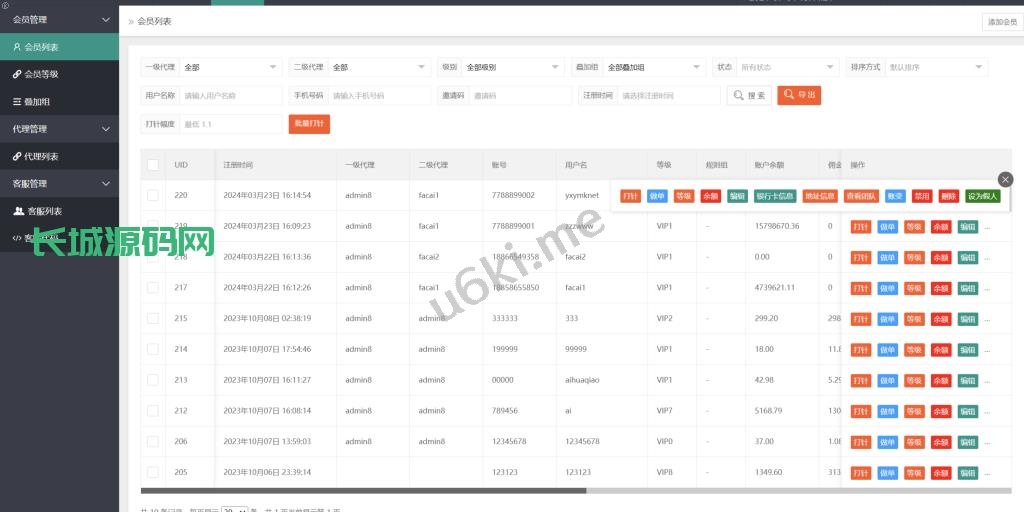Click the people icon beside 客服列表
Viewport: 1024px width, 512px height.
[x=18, y=211]
